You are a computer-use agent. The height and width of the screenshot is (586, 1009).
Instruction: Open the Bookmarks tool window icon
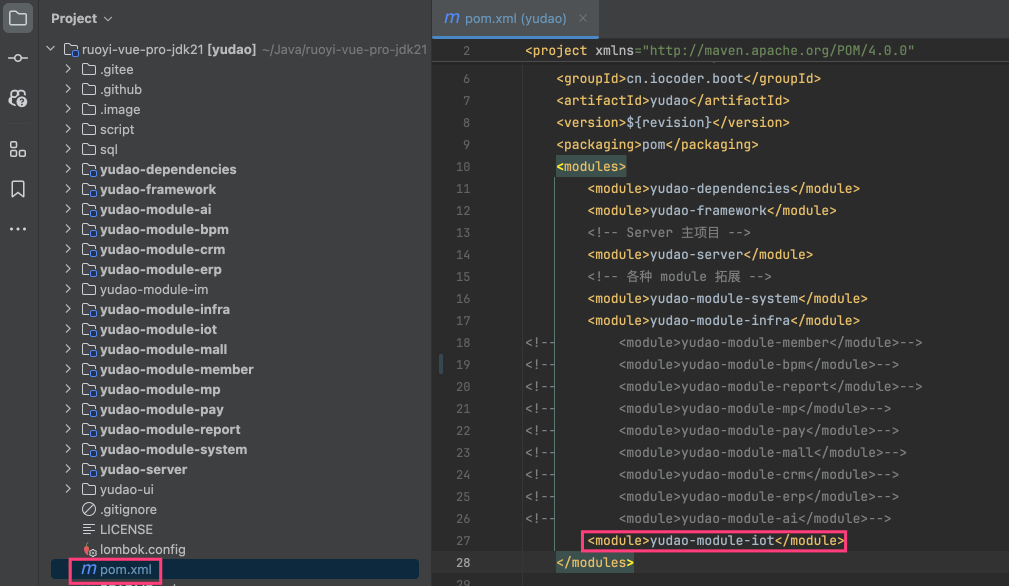pos(18,189)
